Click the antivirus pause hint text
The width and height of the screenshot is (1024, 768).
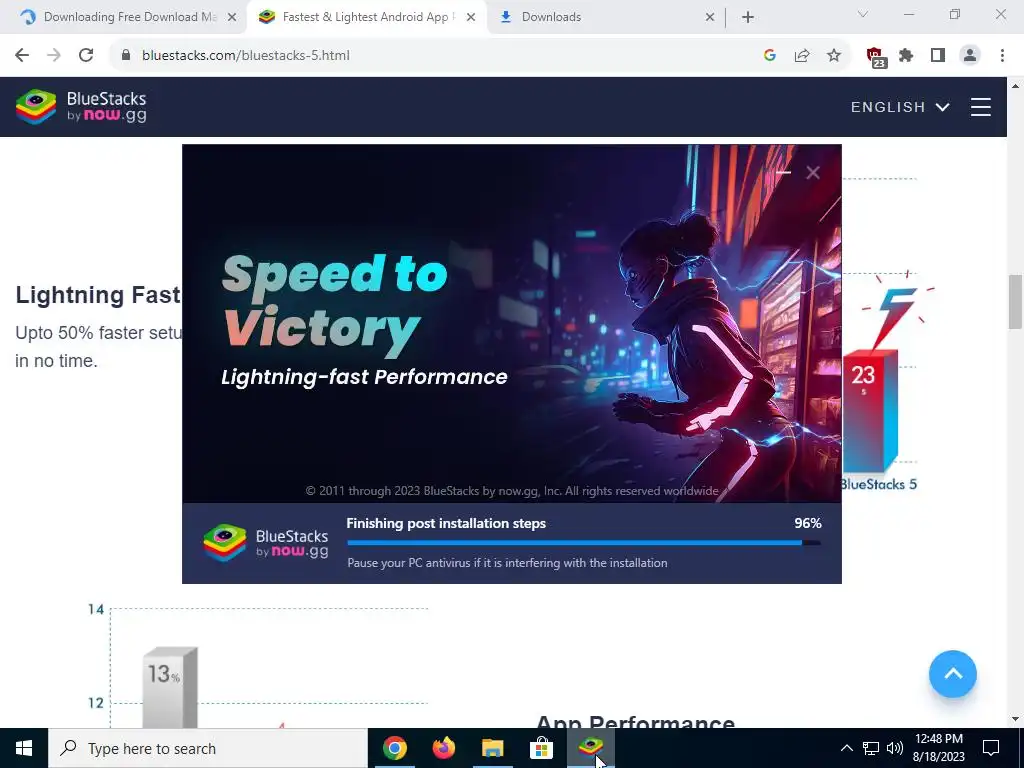point(507,563)
